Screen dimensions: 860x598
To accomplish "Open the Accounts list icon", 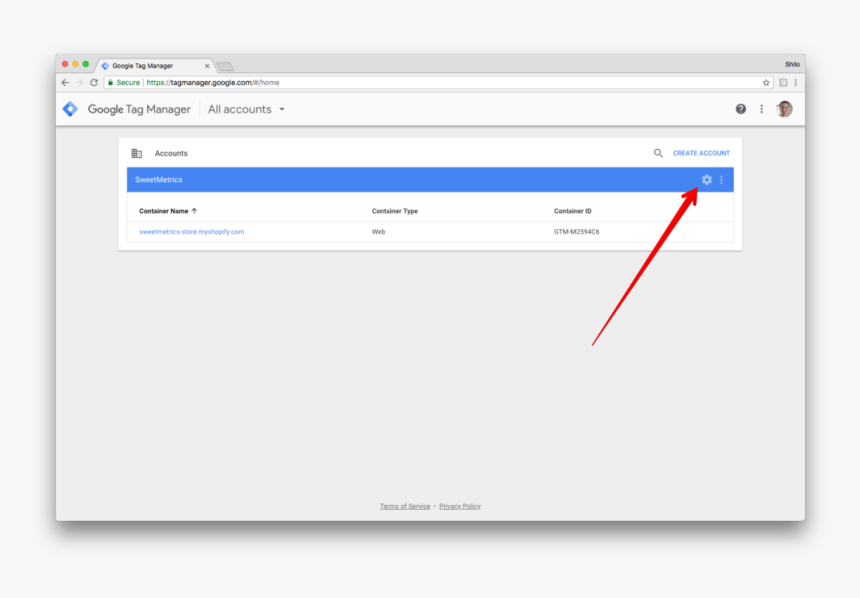I will click(137, 153).
